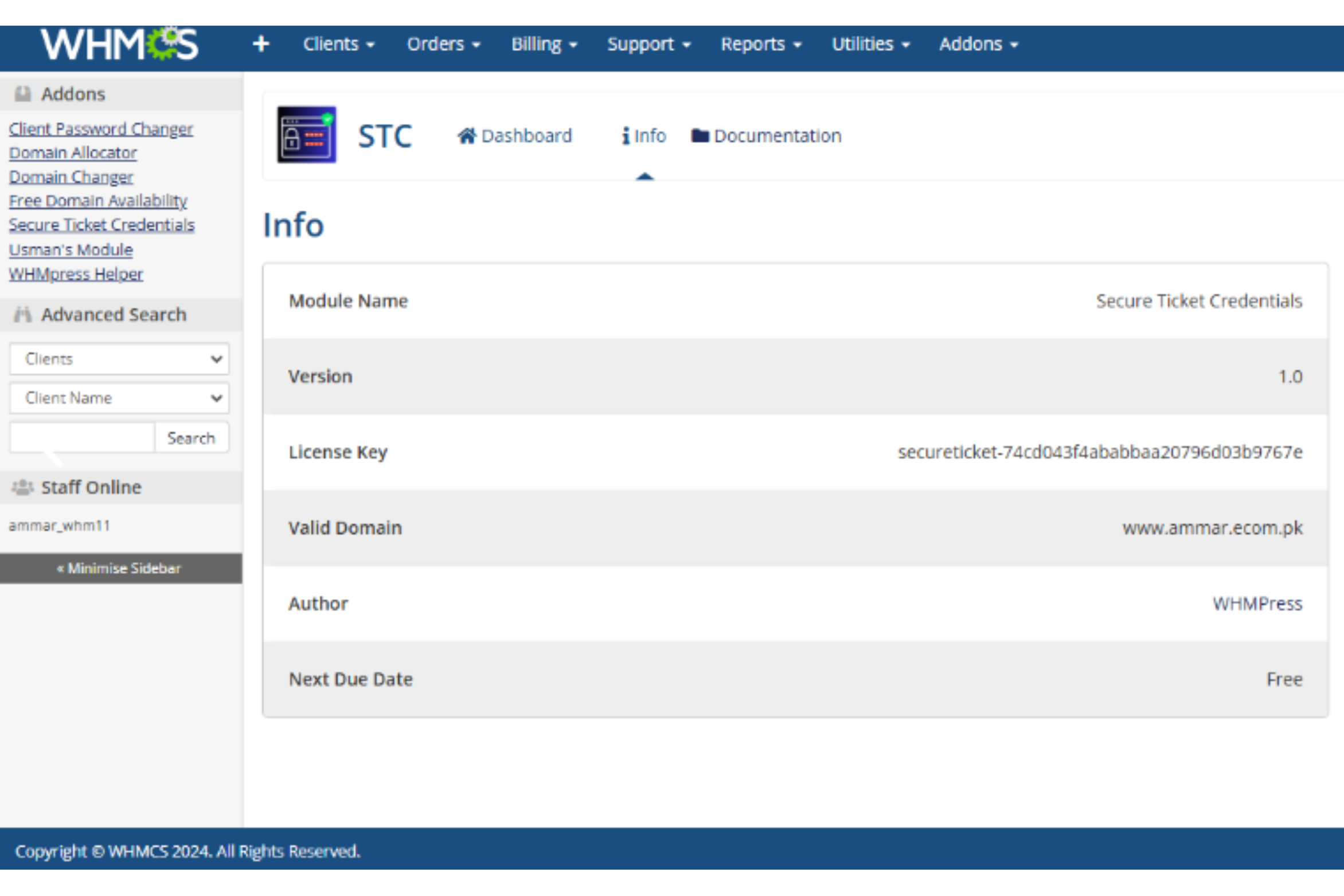Click the STC module lock icon
This screenshot has width=1344, height=896.
pyautogui.click(x=307, y=135)
